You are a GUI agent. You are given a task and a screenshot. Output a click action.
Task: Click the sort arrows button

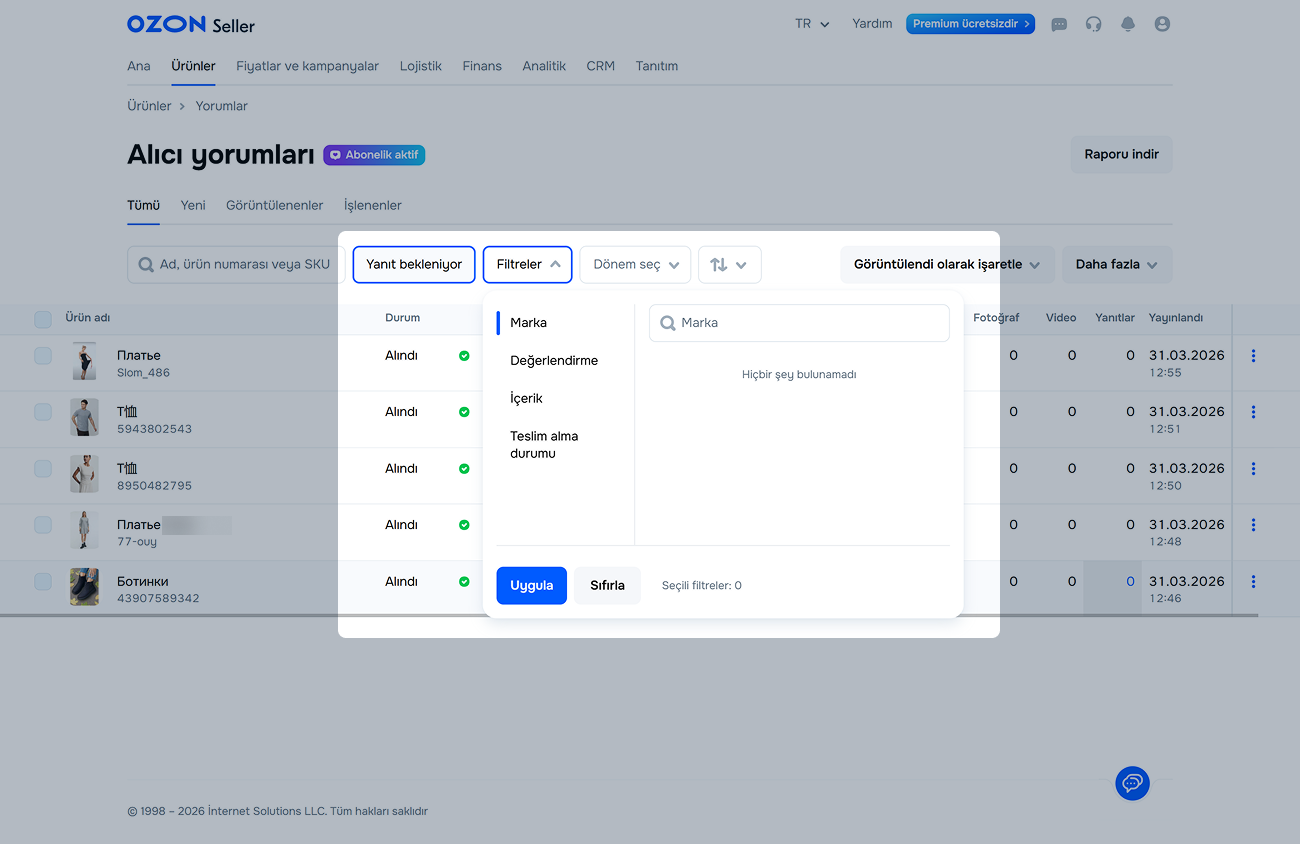point(729,265)
